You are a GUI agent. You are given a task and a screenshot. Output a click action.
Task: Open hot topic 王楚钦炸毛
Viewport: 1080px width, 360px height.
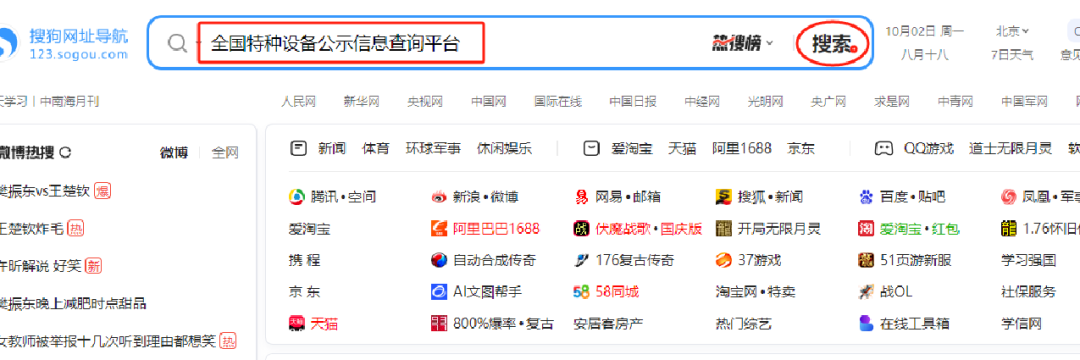[x=32, y=229]
